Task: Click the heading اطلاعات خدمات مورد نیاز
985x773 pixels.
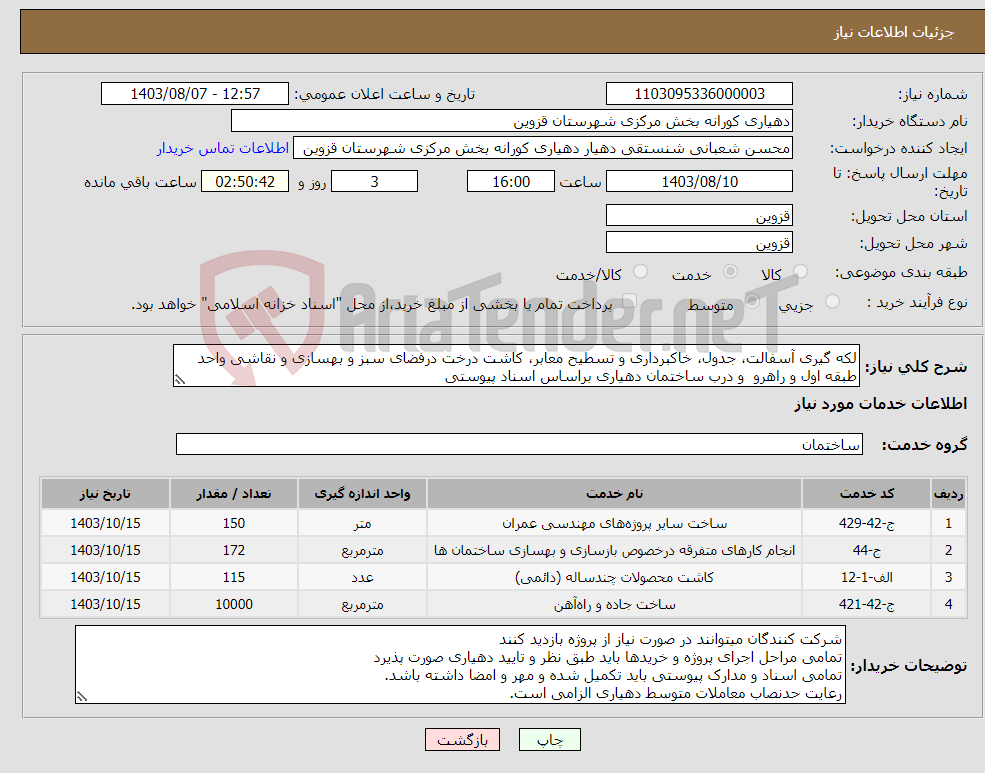Action: [881, 404]
